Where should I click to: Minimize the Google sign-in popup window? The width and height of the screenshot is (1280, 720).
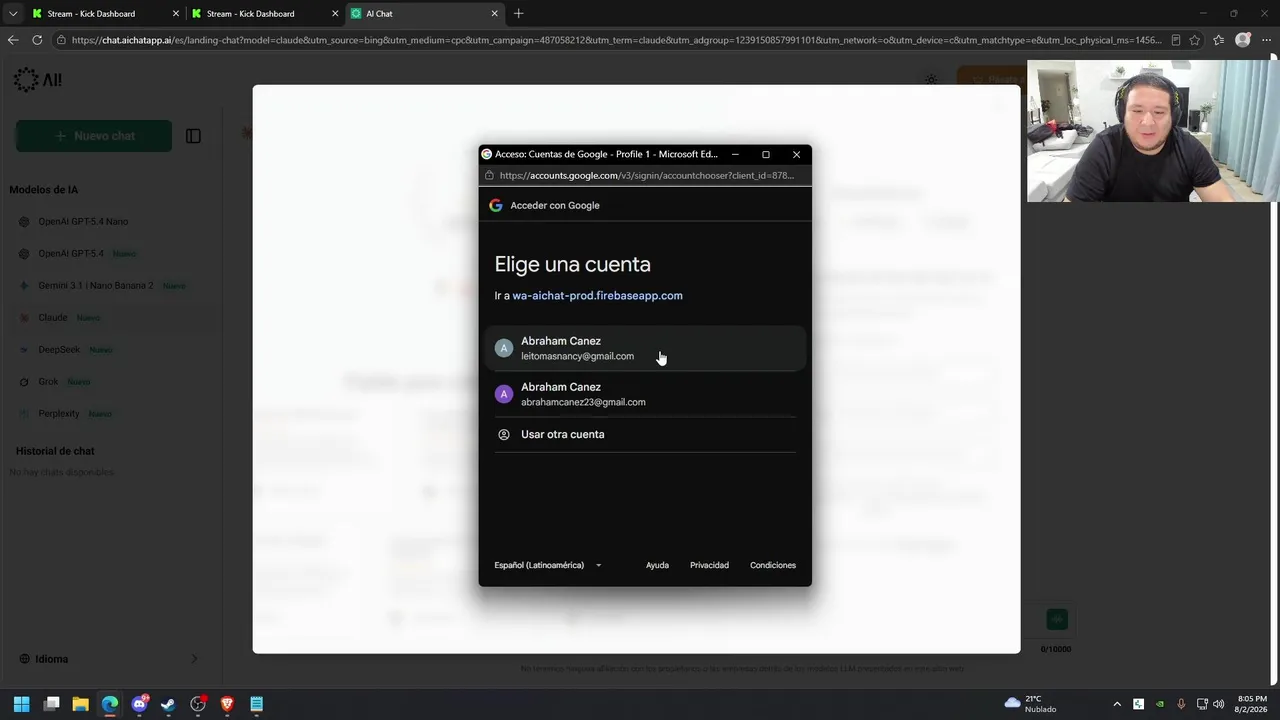pyautogui.click(x=736, y=154)
